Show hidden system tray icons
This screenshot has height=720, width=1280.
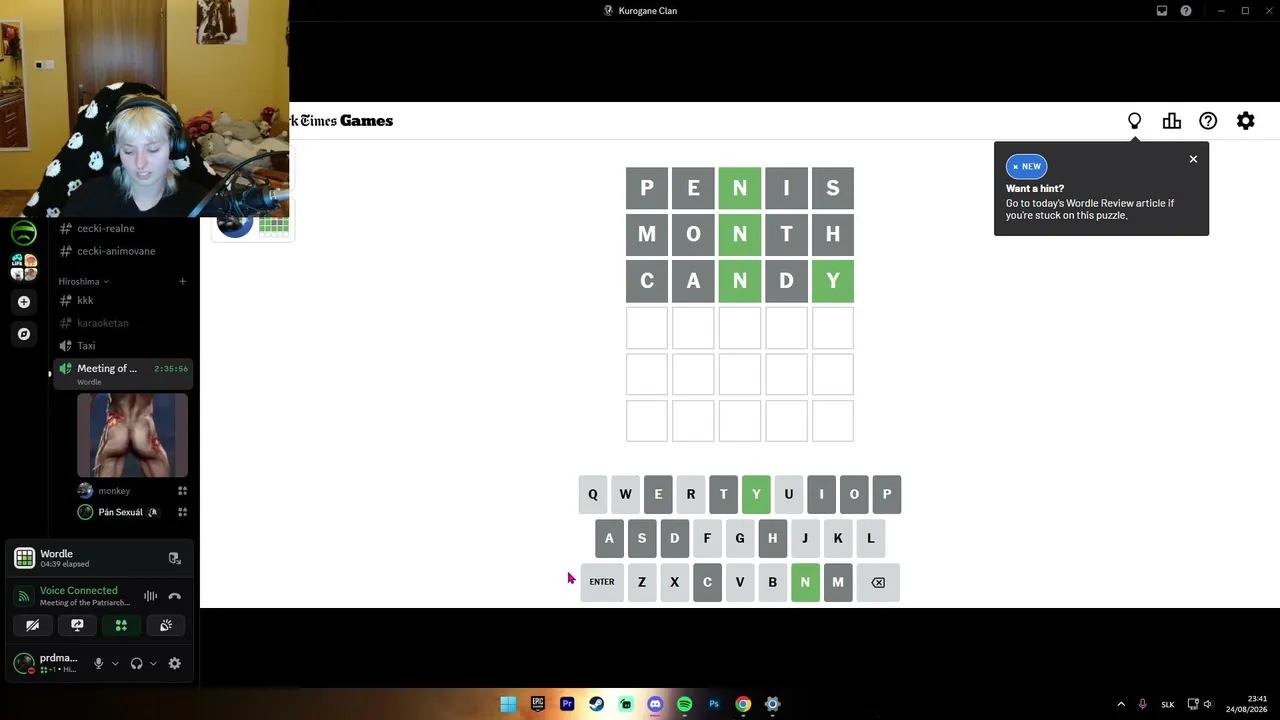1121,704
